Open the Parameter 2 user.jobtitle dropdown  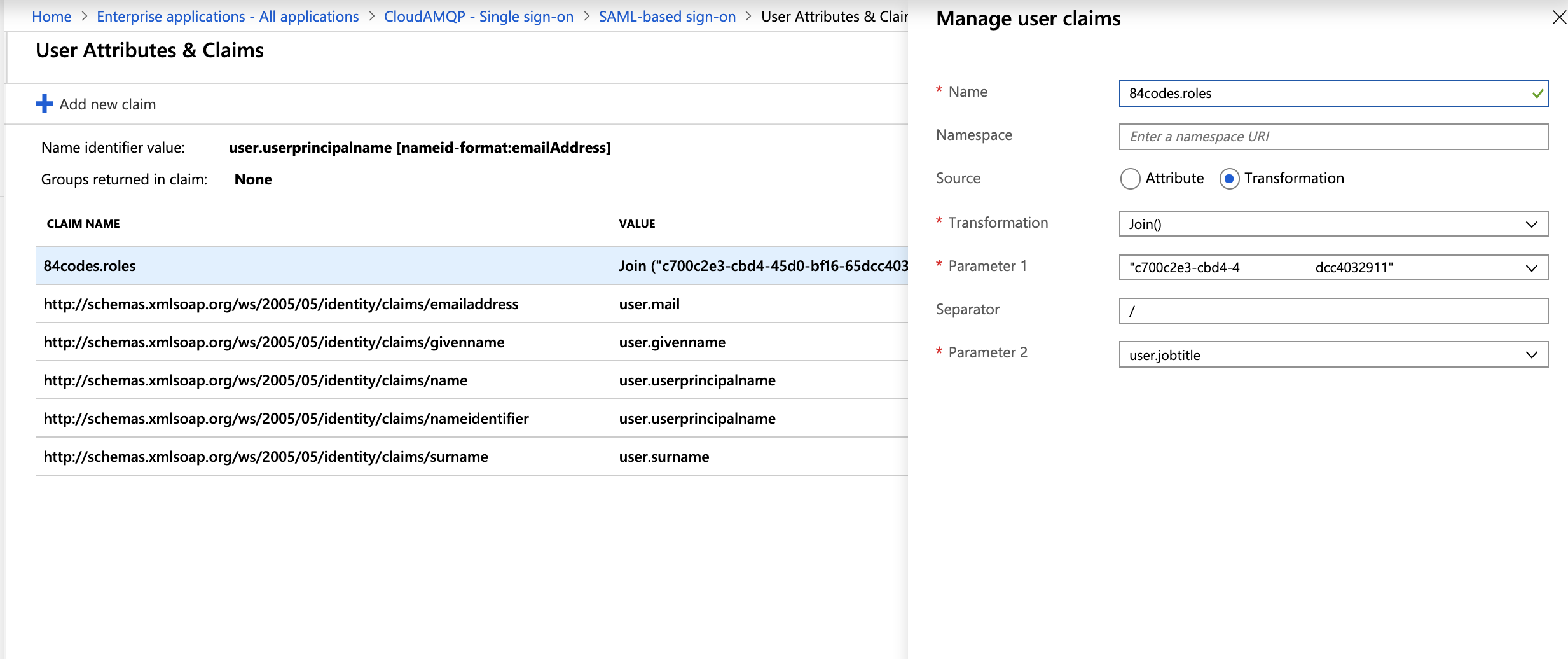coord(1333,355)
